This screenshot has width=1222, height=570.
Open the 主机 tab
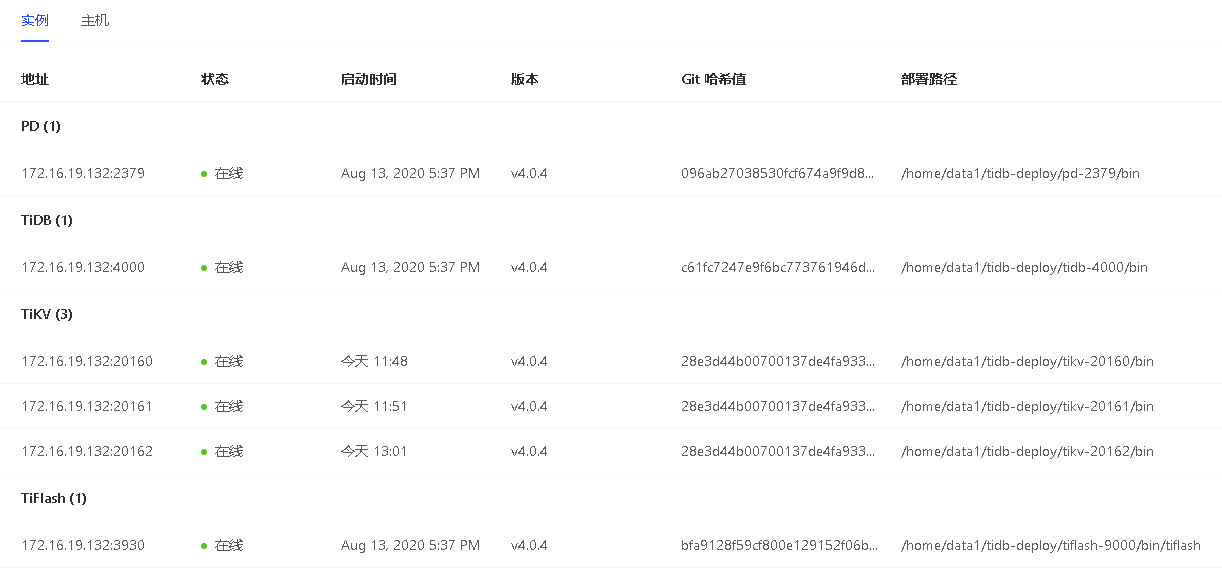point(95,20)
